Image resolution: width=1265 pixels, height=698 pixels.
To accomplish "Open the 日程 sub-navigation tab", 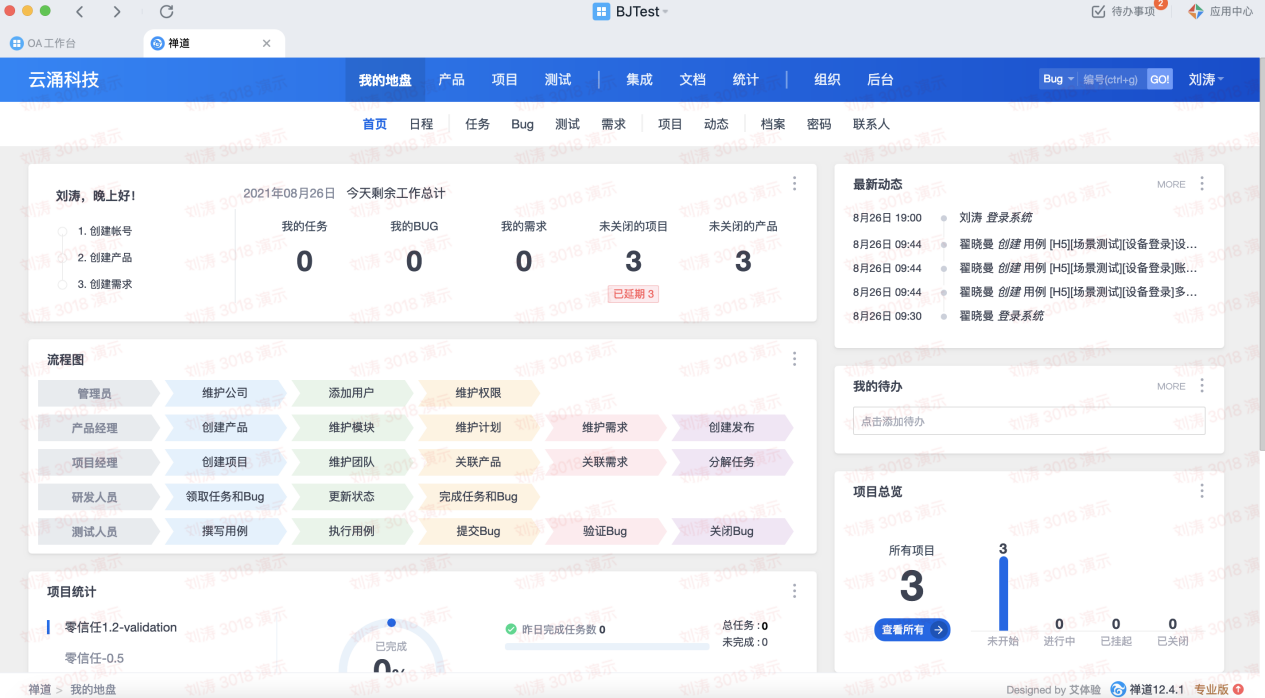I will click(421, 124).
